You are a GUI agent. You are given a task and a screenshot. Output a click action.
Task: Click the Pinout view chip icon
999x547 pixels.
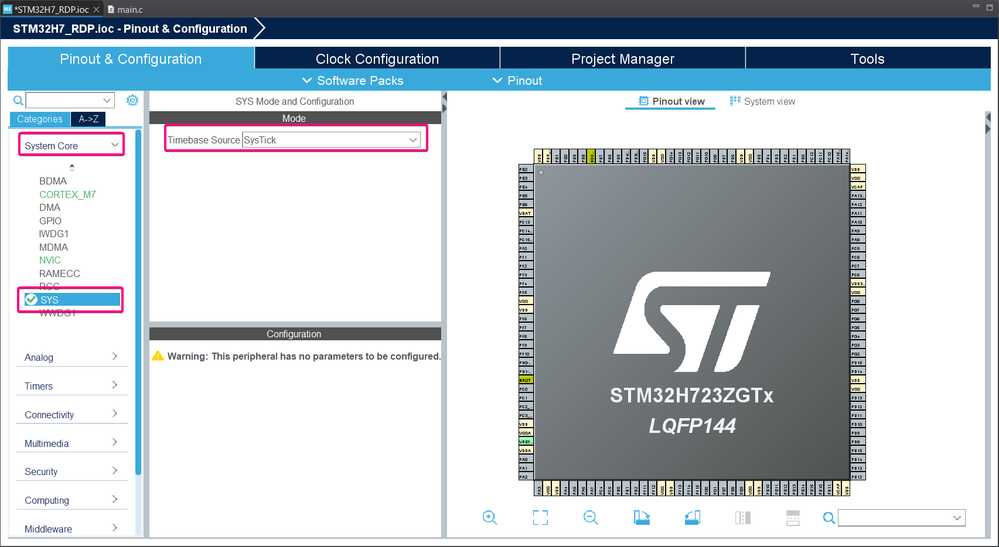pyautogui.click(x=643, y=101)
